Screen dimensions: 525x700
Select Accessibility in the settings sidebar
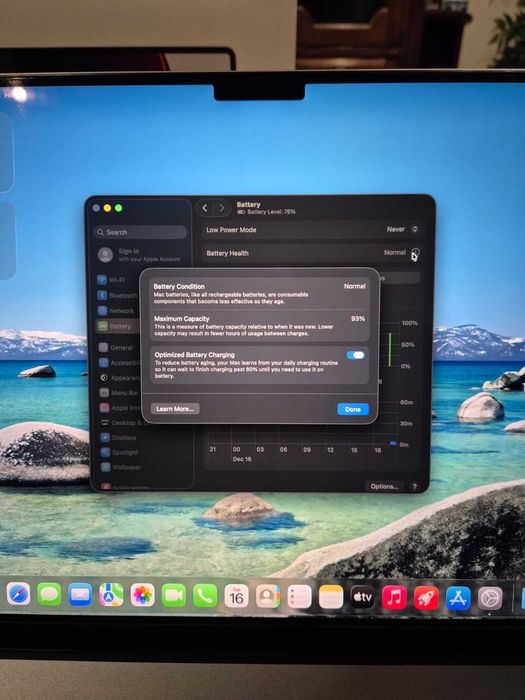(x=119, y=362)
